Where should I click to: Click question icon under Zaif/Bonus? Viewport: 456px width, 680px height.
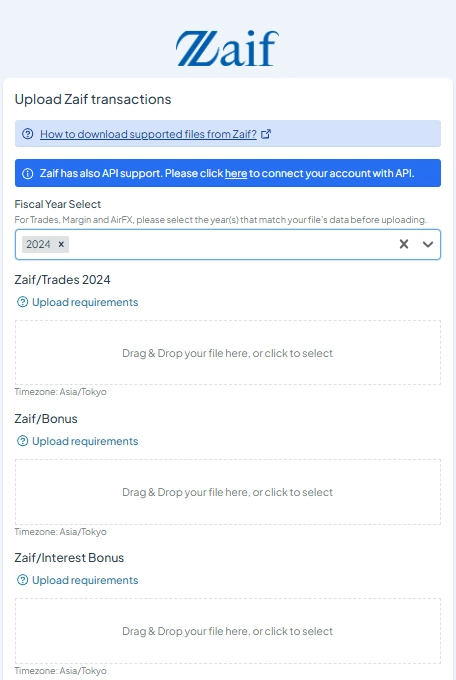point(22,441)
